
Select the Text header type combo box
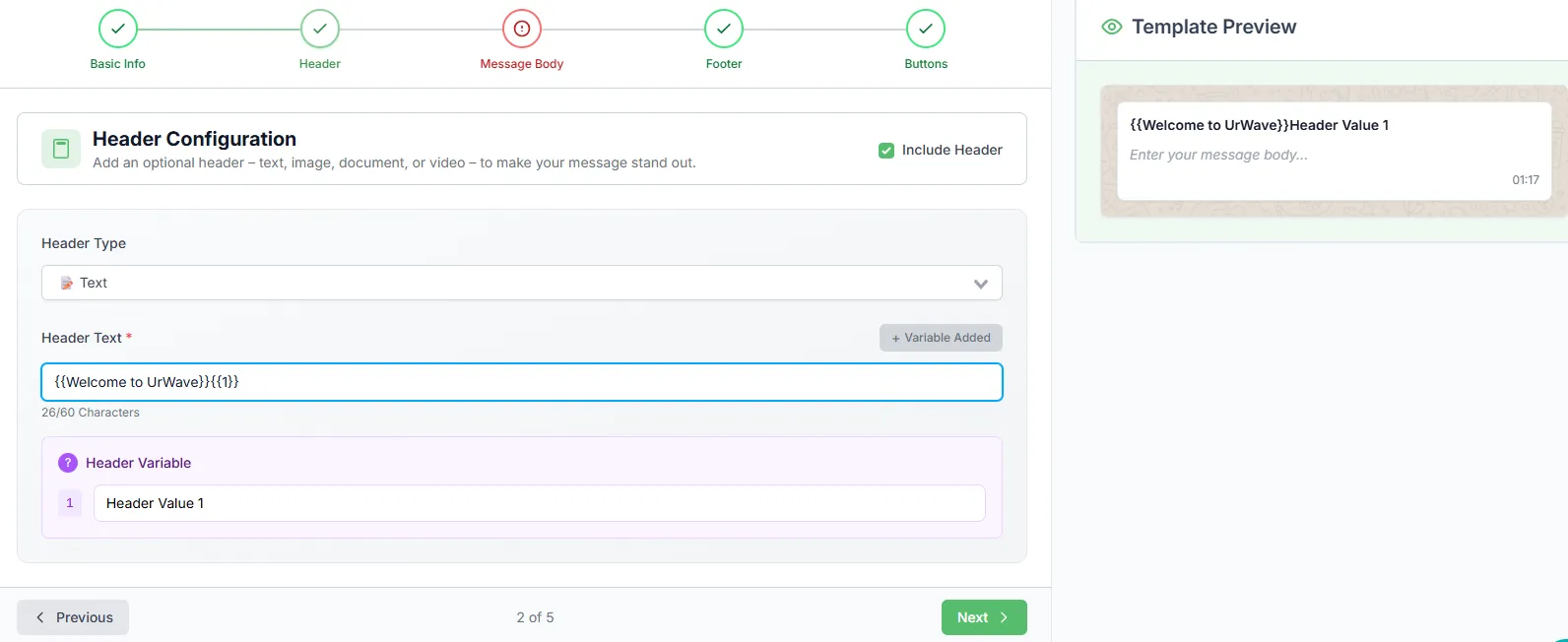click(x=522, y=283)
